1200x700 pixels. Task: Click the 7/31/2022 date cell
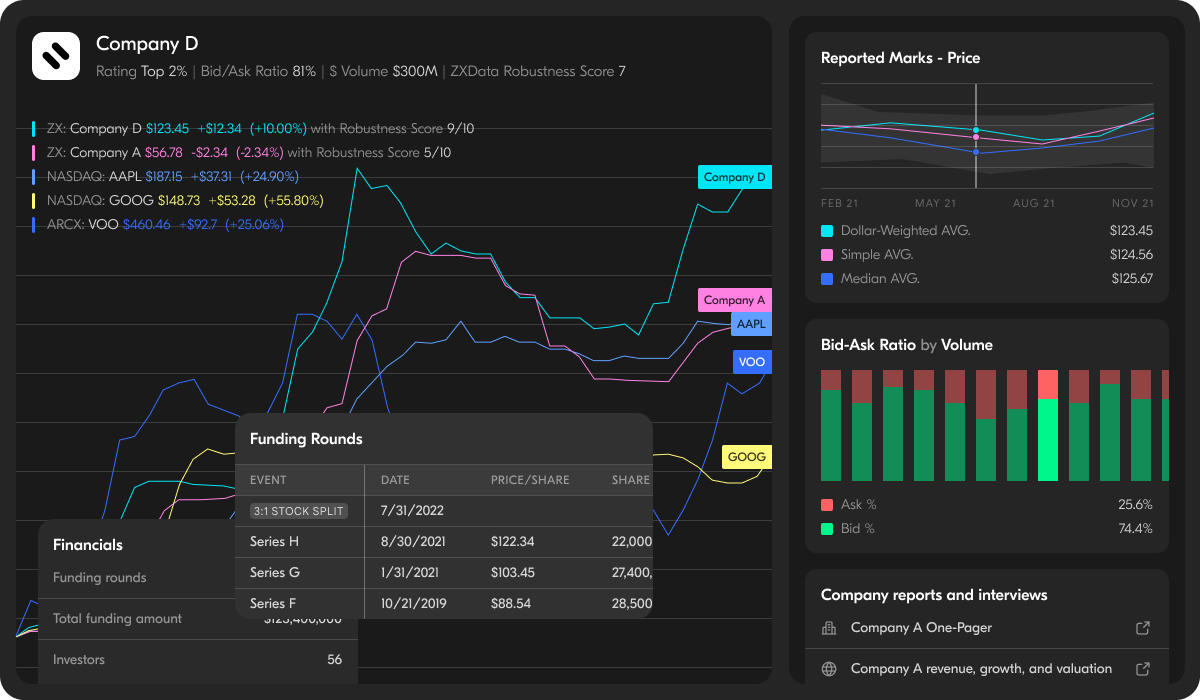click(x=413, y=511)
